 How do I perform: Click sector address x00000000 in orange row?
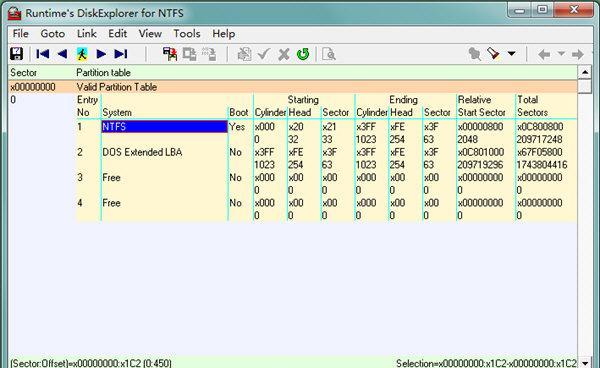click(x=33, y=87)
